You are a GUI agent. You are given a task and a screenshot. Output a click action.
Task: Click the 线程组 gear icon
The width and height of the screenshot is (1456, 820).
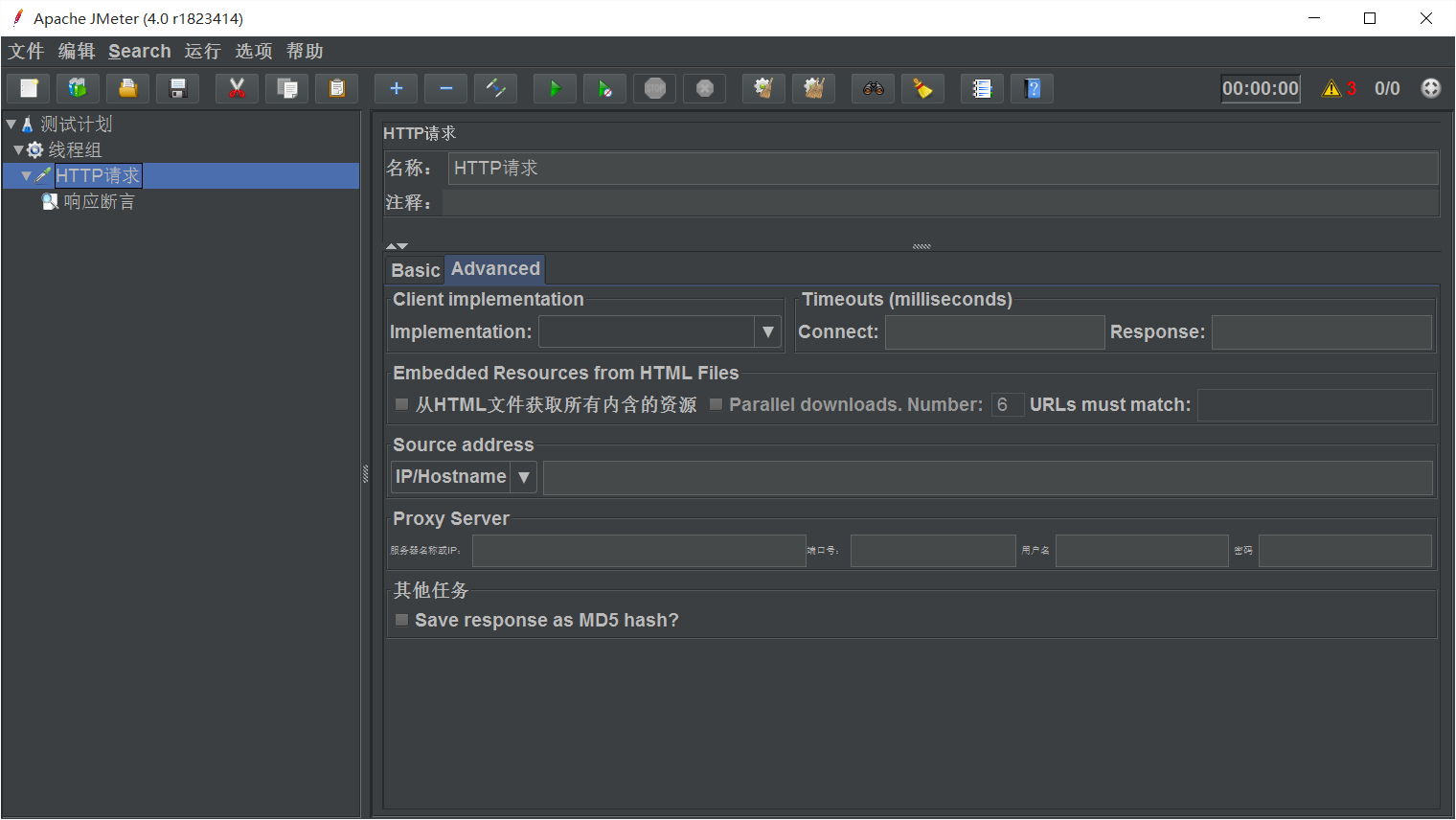[x=34, y=149]
